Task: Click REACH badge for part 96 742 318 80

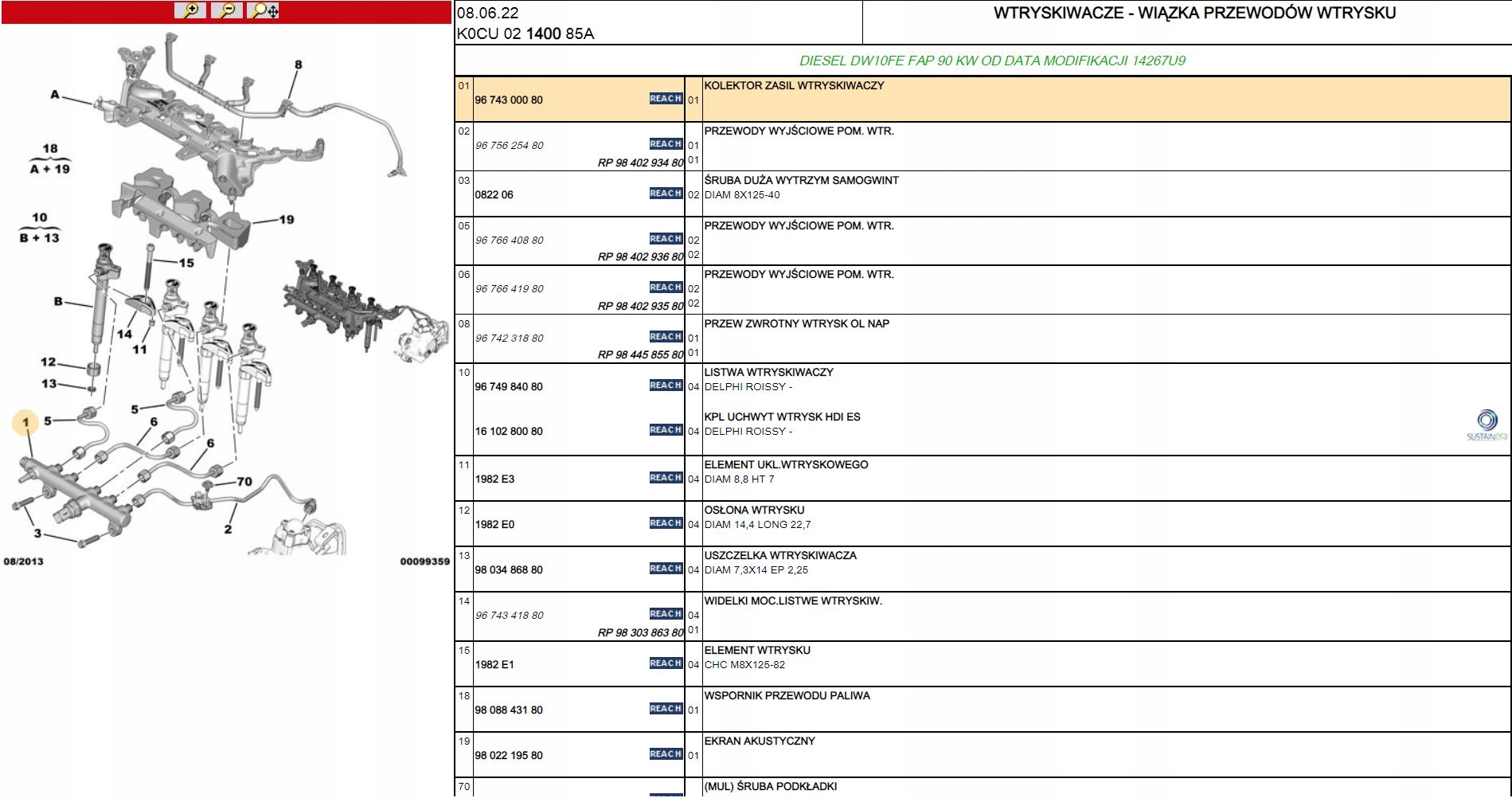Action: 666,337
